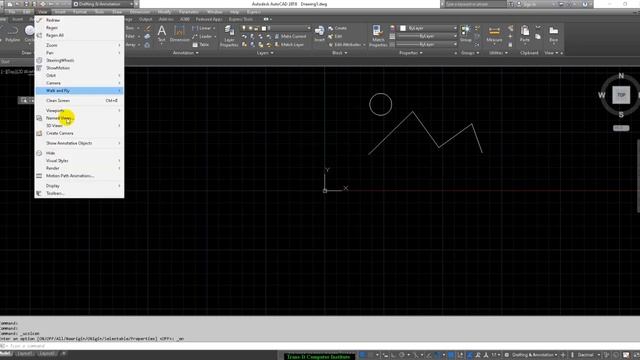640x360 pixels.
Task: Open Visual Styles submenu
Action: coord(80,161)
